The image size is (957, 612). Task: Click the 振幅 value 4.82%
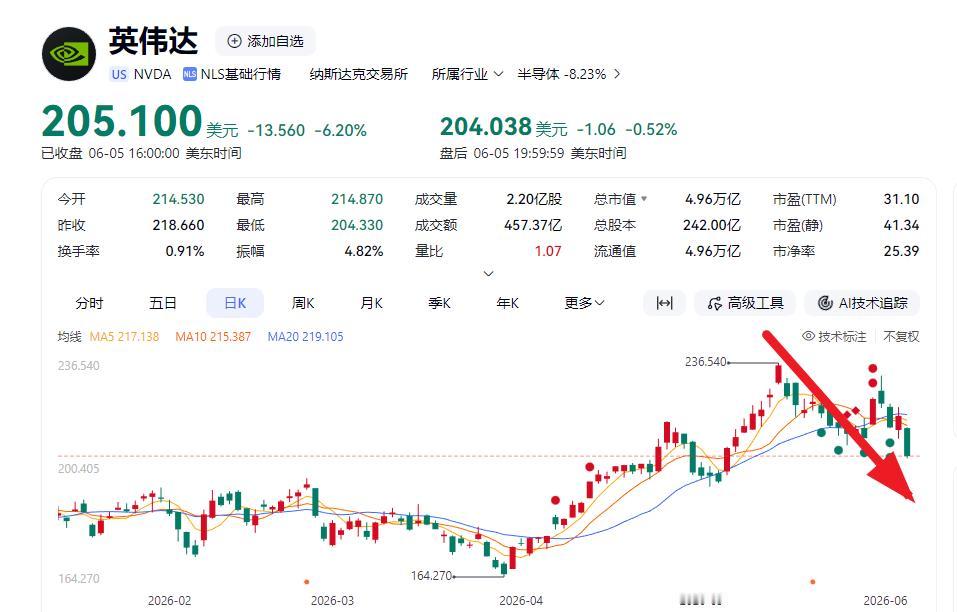tap(364, 251)
